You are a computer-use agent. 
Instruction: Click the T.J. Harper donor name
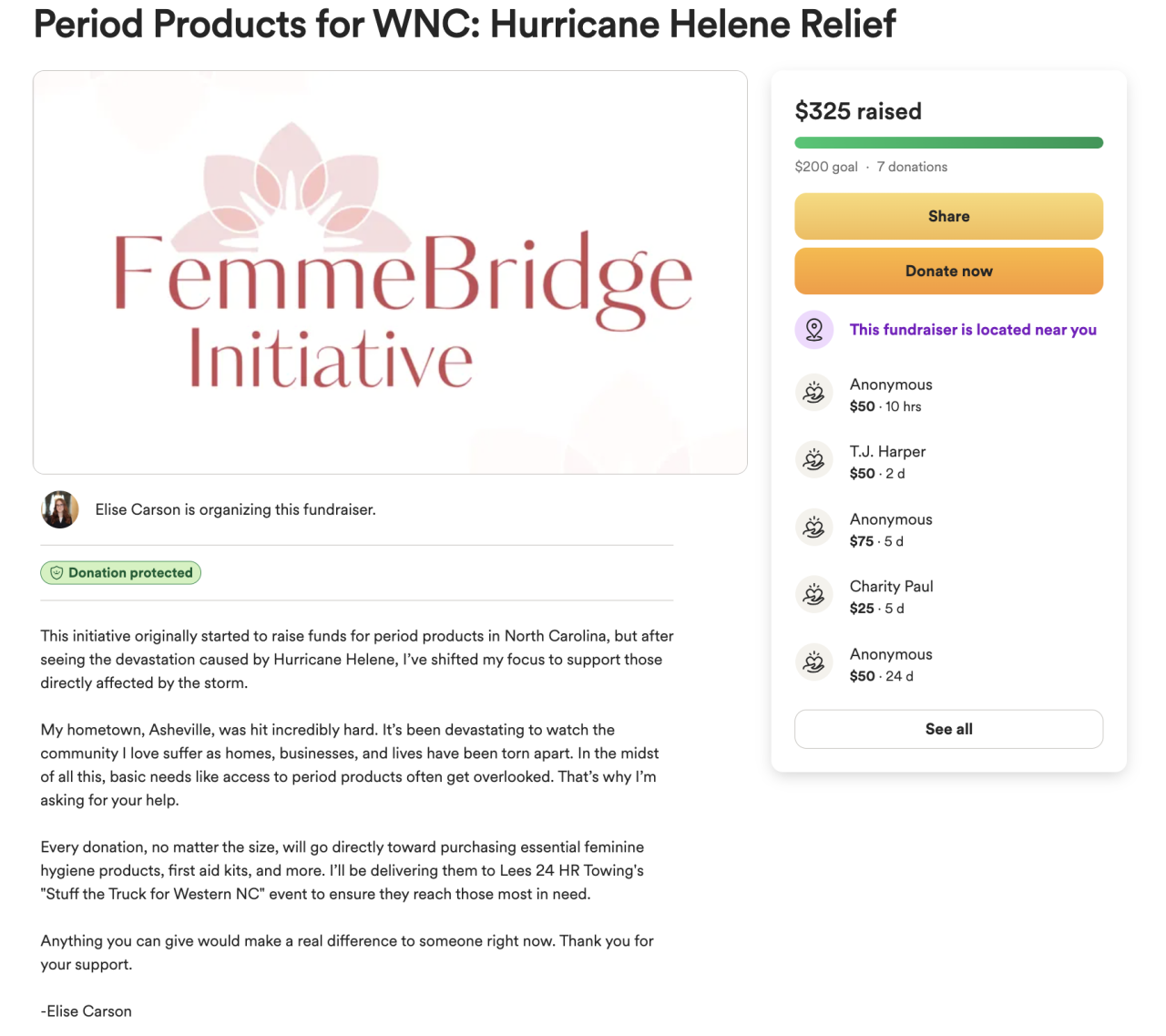[x=887, y=452]
